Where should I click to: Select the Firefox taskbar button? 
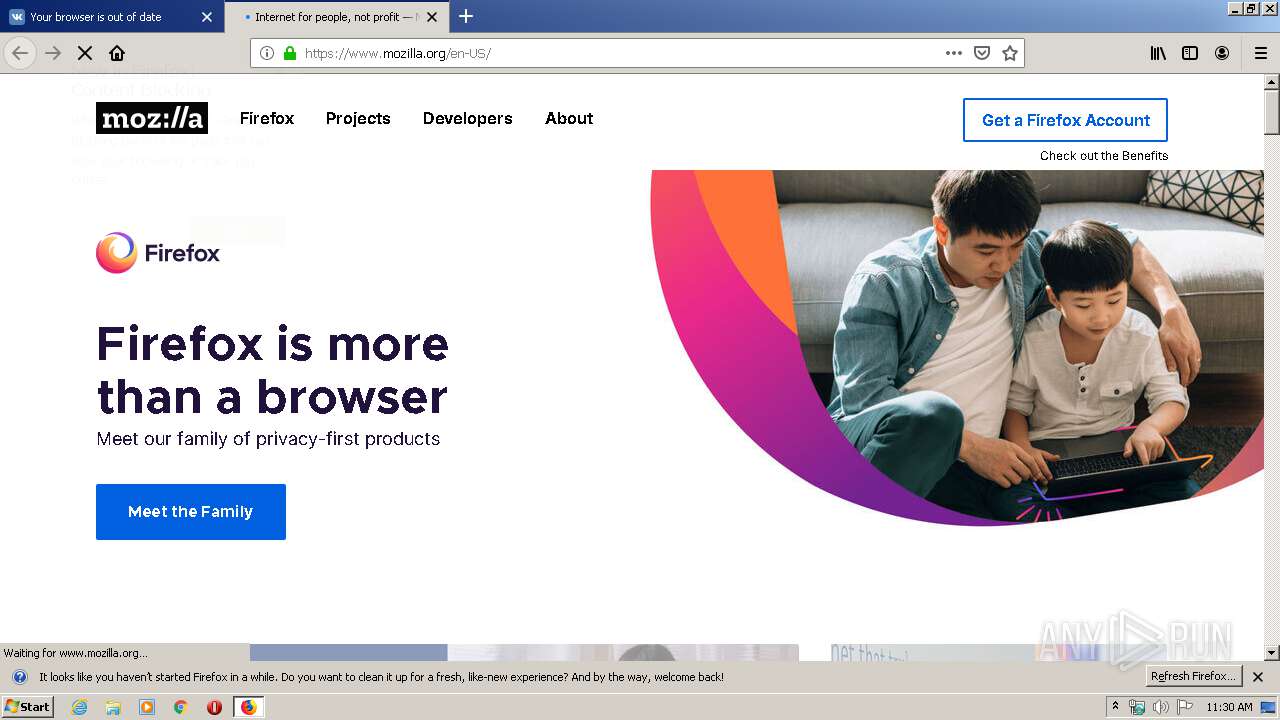[x=248, y=707]
